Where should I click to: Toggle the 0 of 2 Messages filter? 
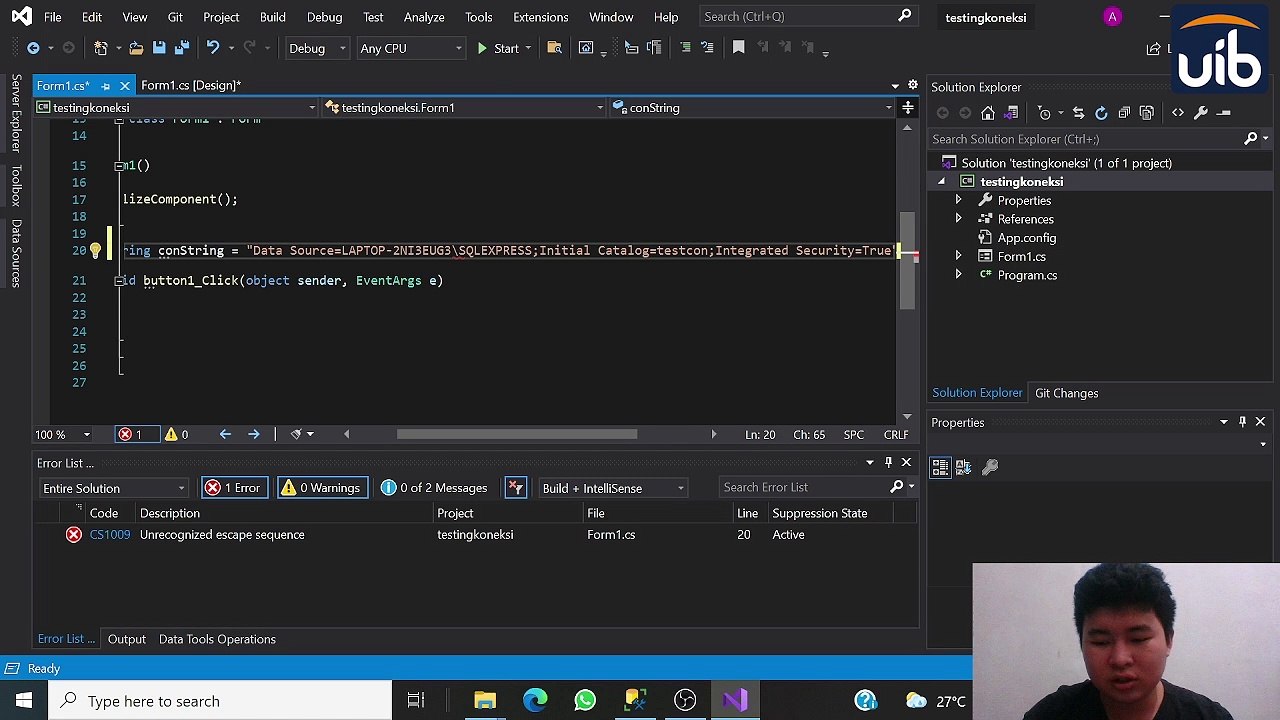[434, 488]
